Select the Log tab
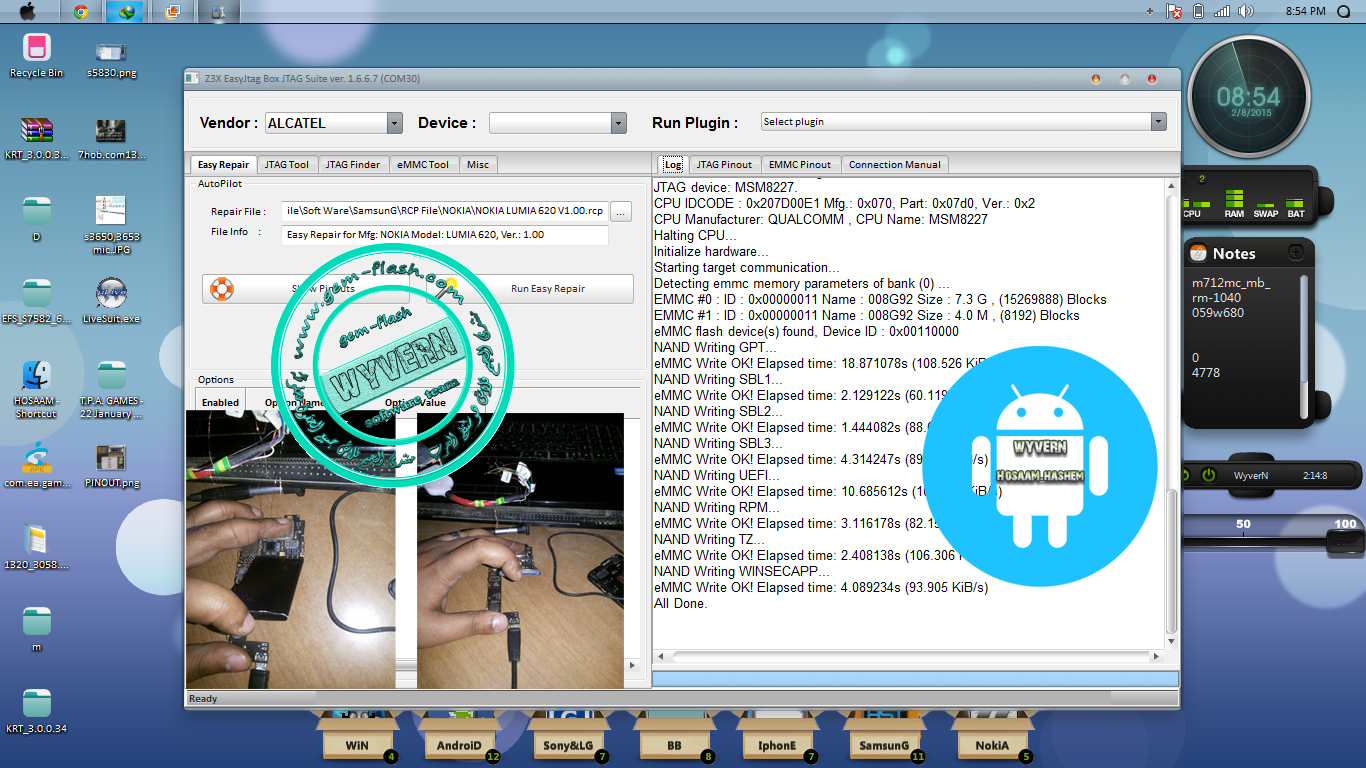Screen dimensions: 1366x768 pyautogui.click(x=673, y=164)
